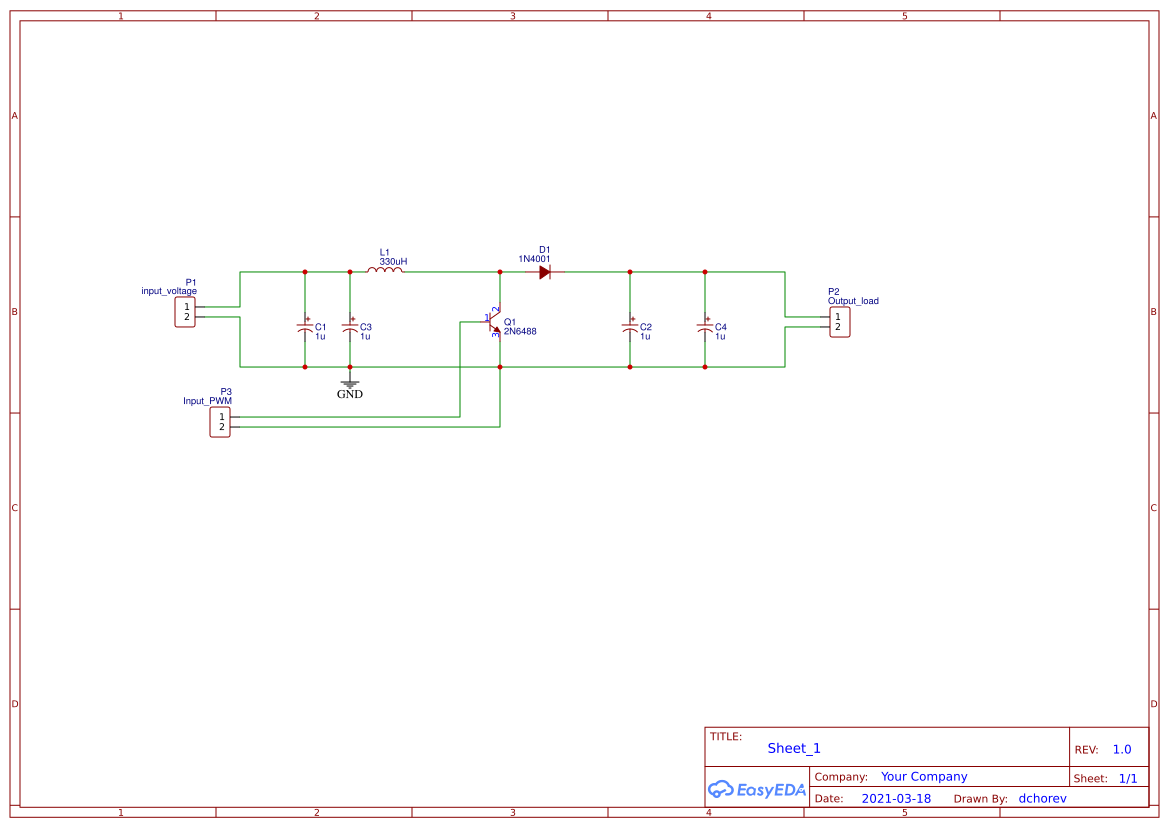Select the 'Your Company' field
Screen dimensions: 1169x828
(x=924, y=776)
